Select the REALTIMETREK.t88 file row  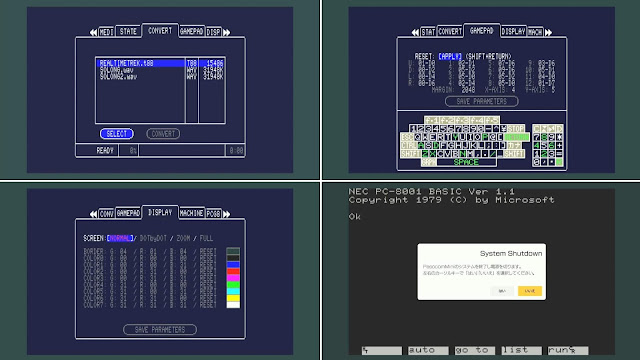(160, 63)
